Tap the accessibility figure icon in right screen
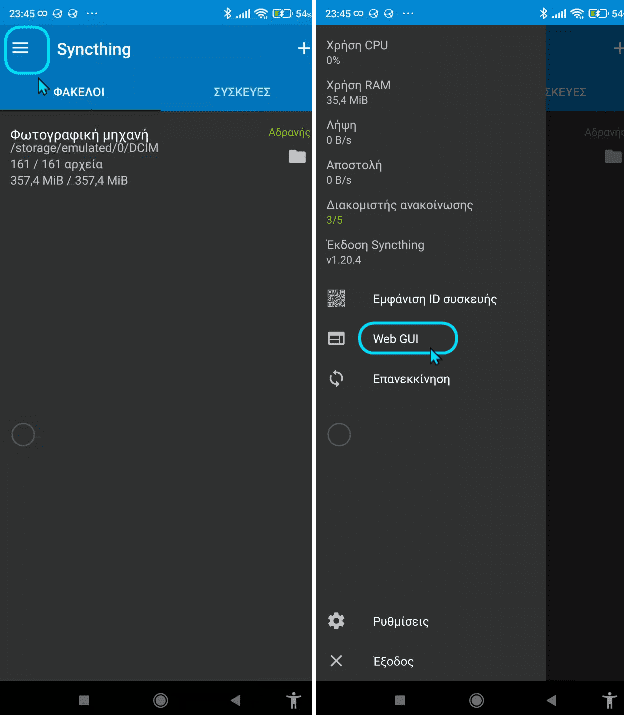This screenshot has height=715, width=624. 610,700
